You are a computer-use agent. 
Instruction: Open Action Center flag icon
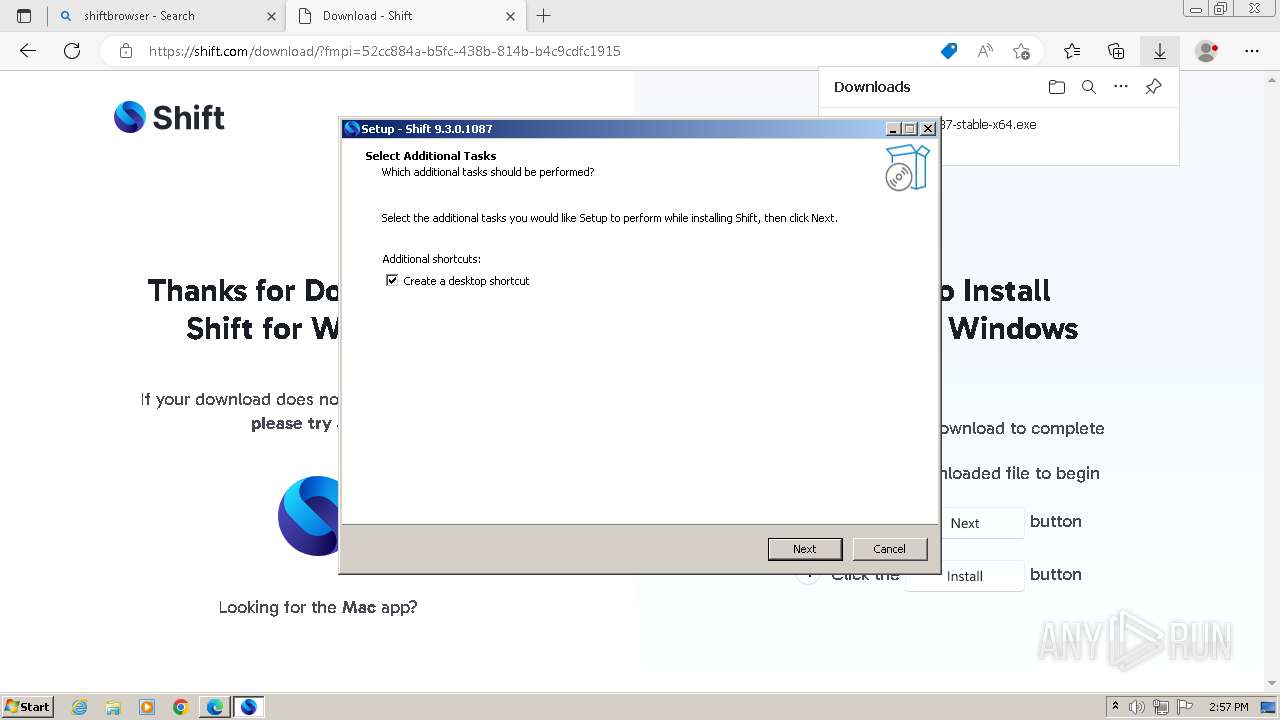pos(1185,707)
